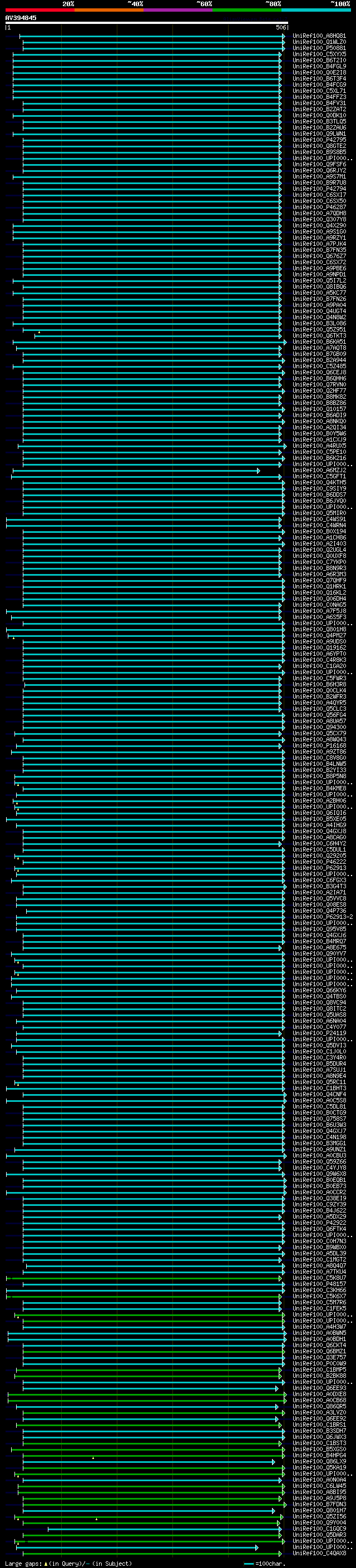Select hit UniRef100_B7FDN3
This screenshot has height=1568, width=356.
click(x=319, y=1505)
